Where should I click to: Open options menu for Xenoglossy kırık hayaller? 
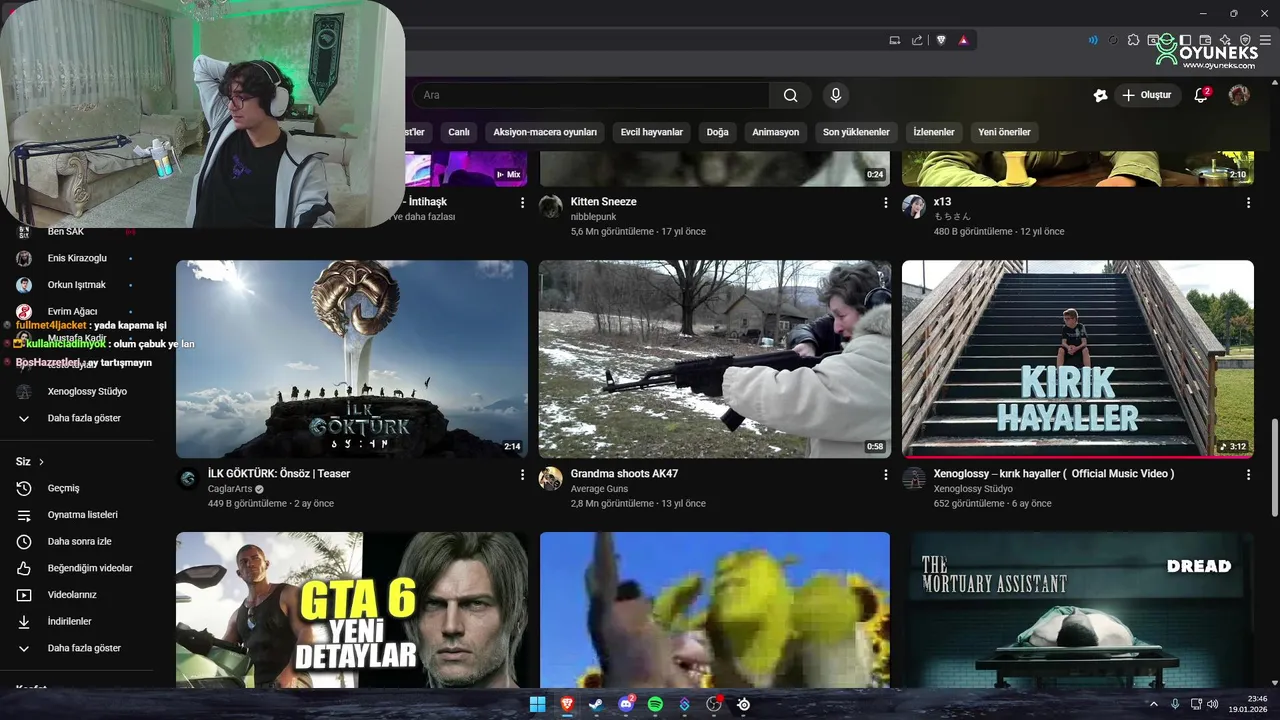1248,474
